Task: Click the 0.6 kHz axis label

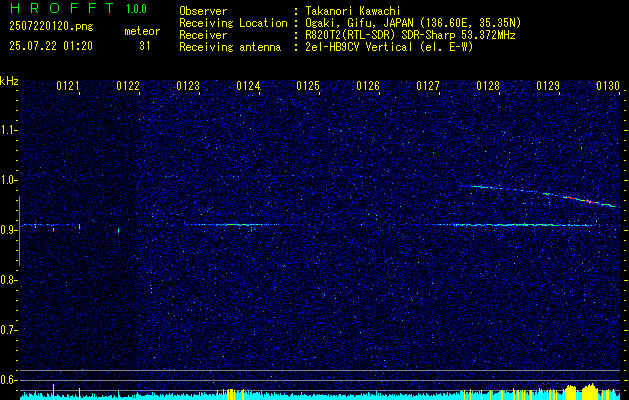Action: click(8, 380)
